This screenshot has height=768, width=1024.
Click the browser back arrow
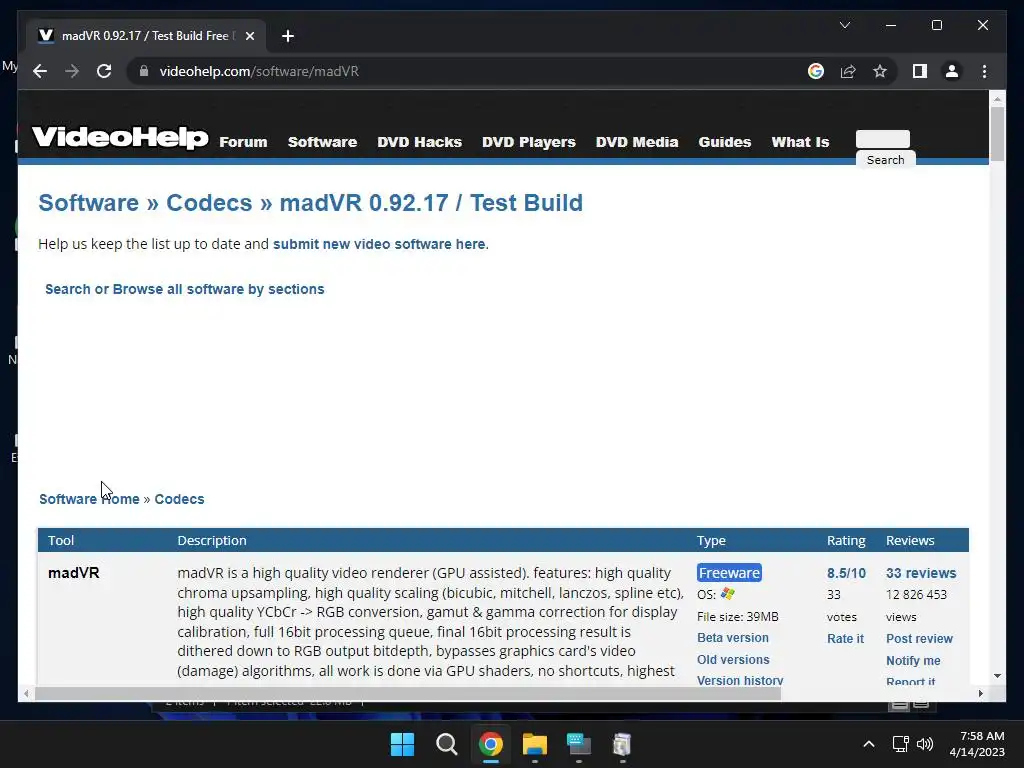click(x=40, y=71)
